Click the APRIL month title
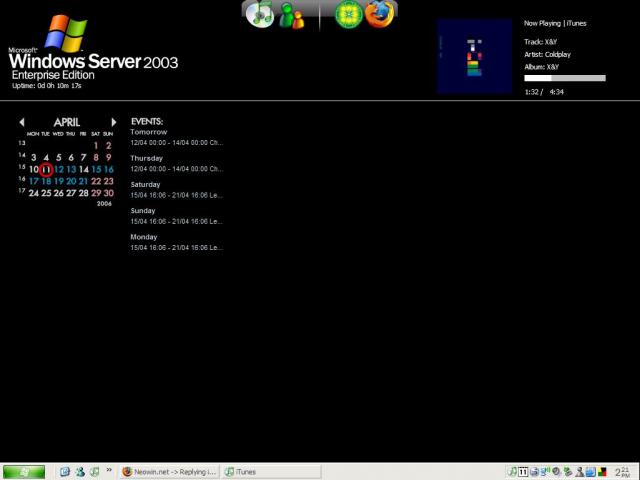 [67, 122]
